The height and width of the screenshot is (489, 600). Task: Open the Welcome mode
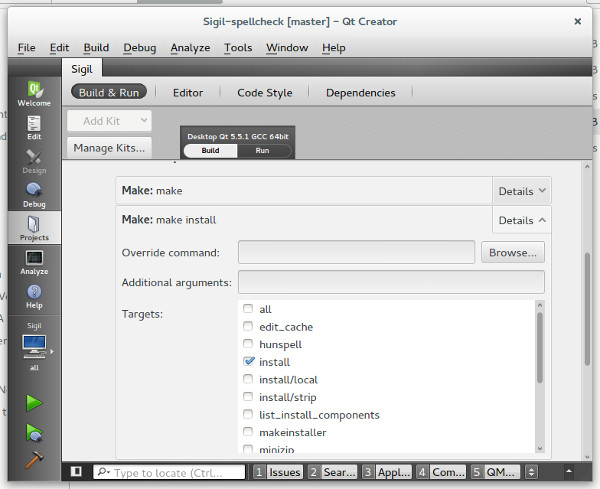click(34, 94)
